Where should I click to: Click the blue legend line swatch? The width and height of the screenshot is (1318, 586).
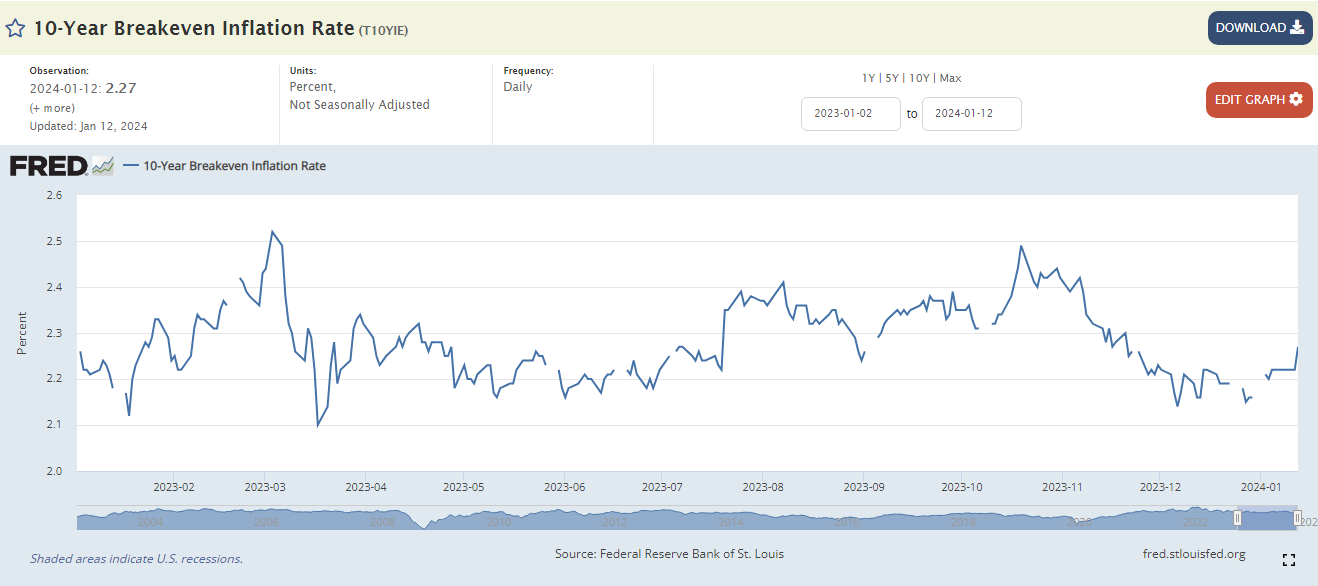click(130, 166)
